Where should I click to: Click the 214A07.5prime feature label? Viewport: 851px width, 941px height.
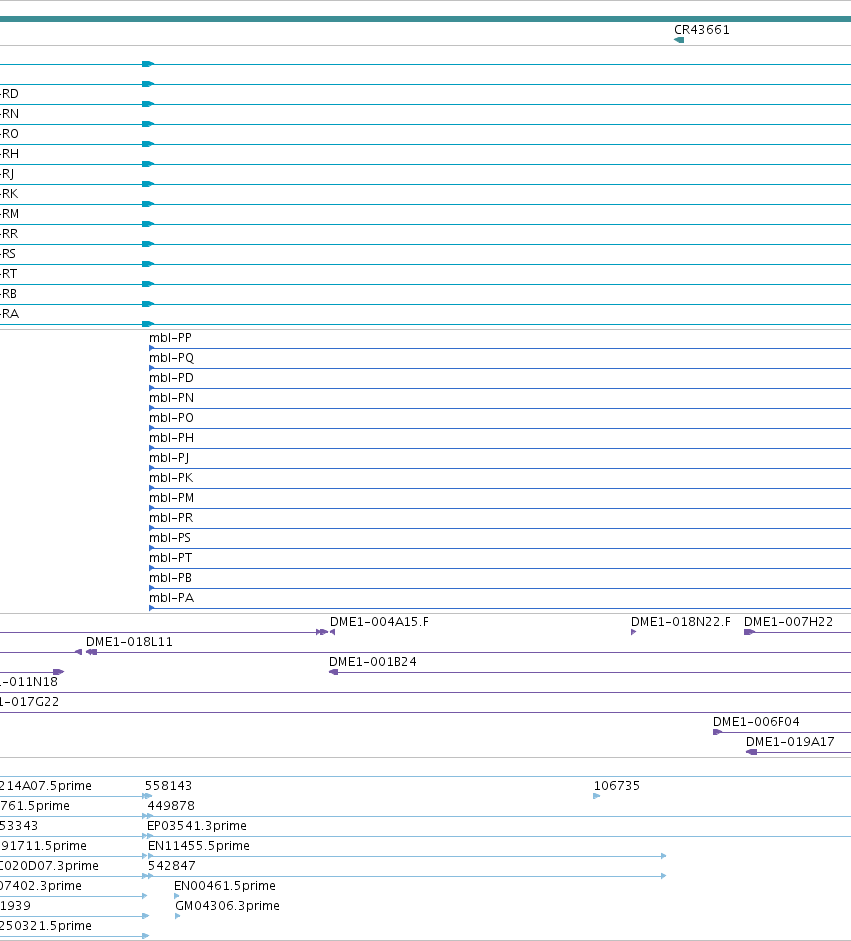point(46,786)
